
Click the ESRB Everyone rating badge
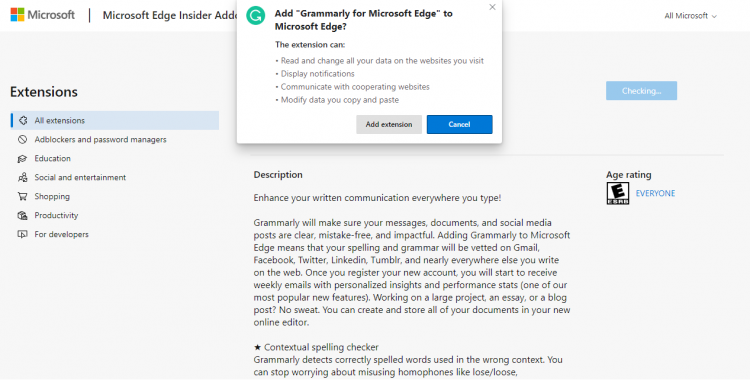(618, 193)
